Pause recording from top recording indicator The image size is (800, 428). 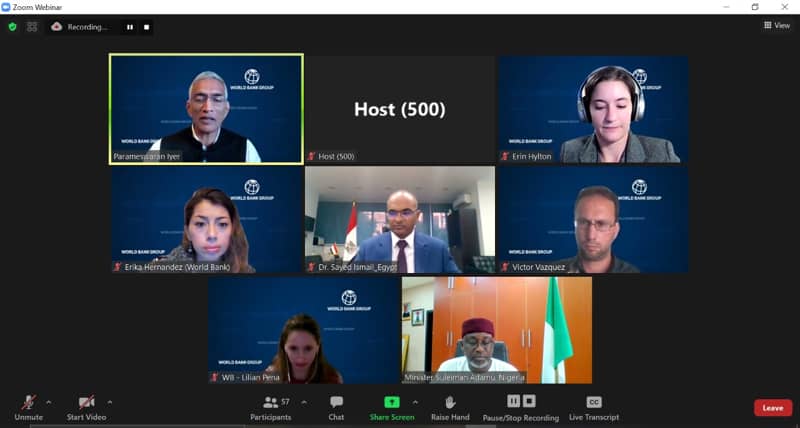coord(130,27)
